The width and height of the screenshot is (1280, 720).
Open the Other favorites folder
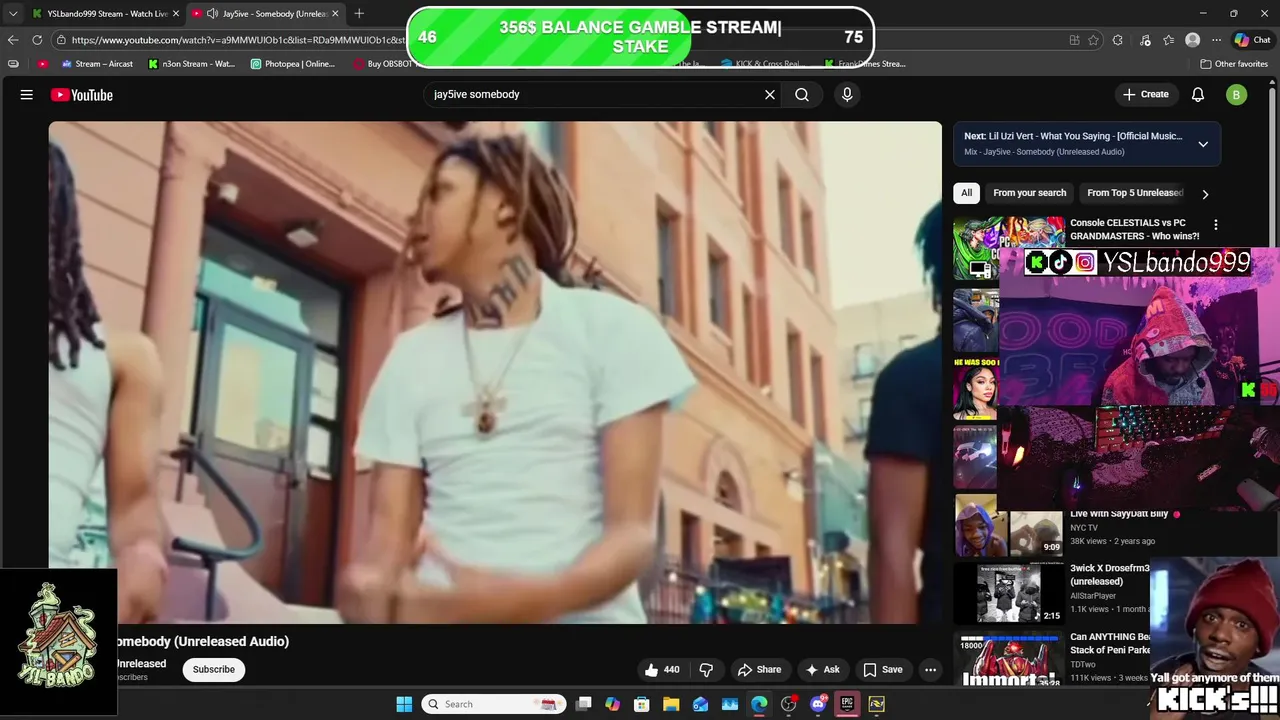1234,64
